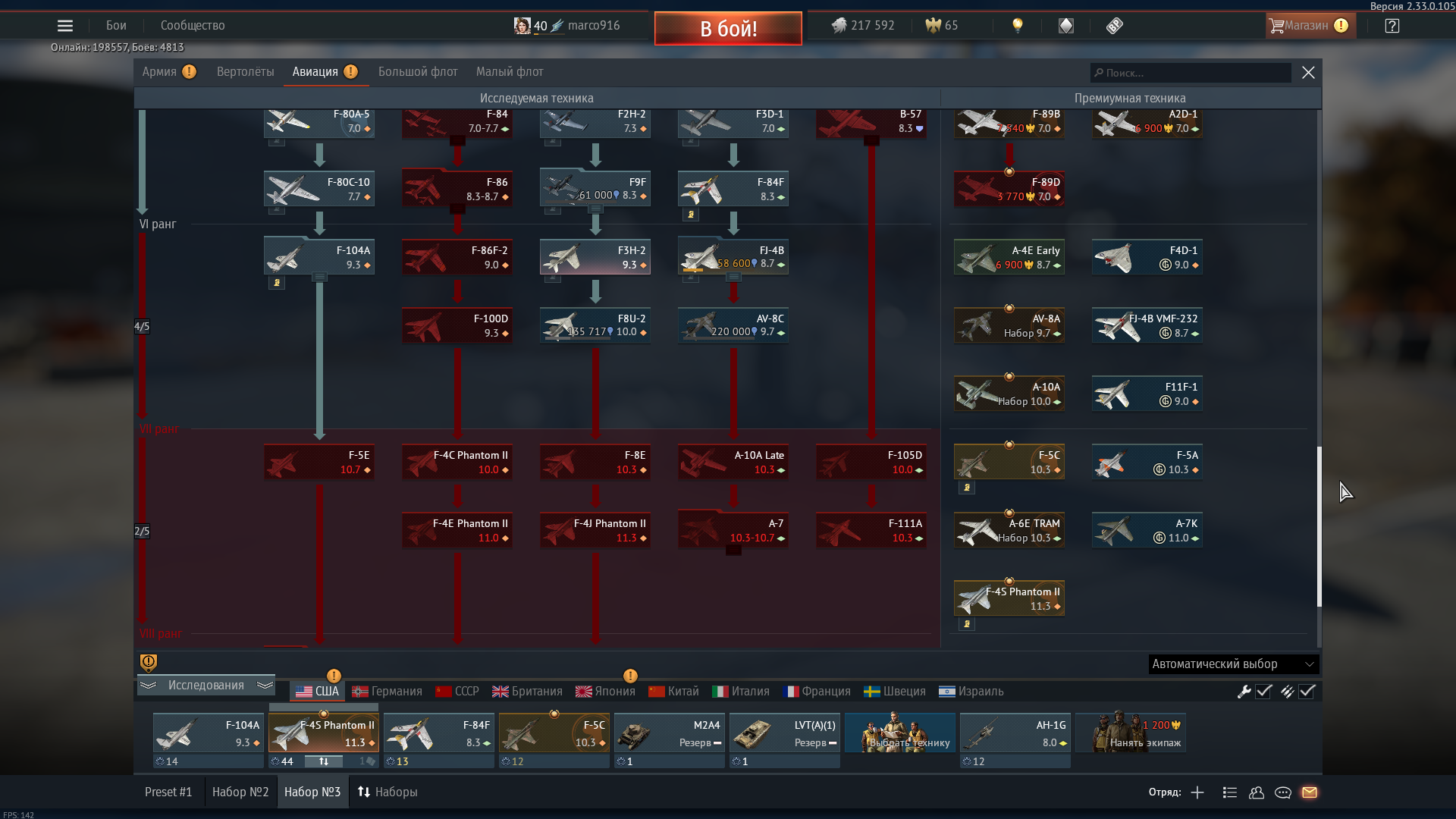Close the research tree window

1308,73
